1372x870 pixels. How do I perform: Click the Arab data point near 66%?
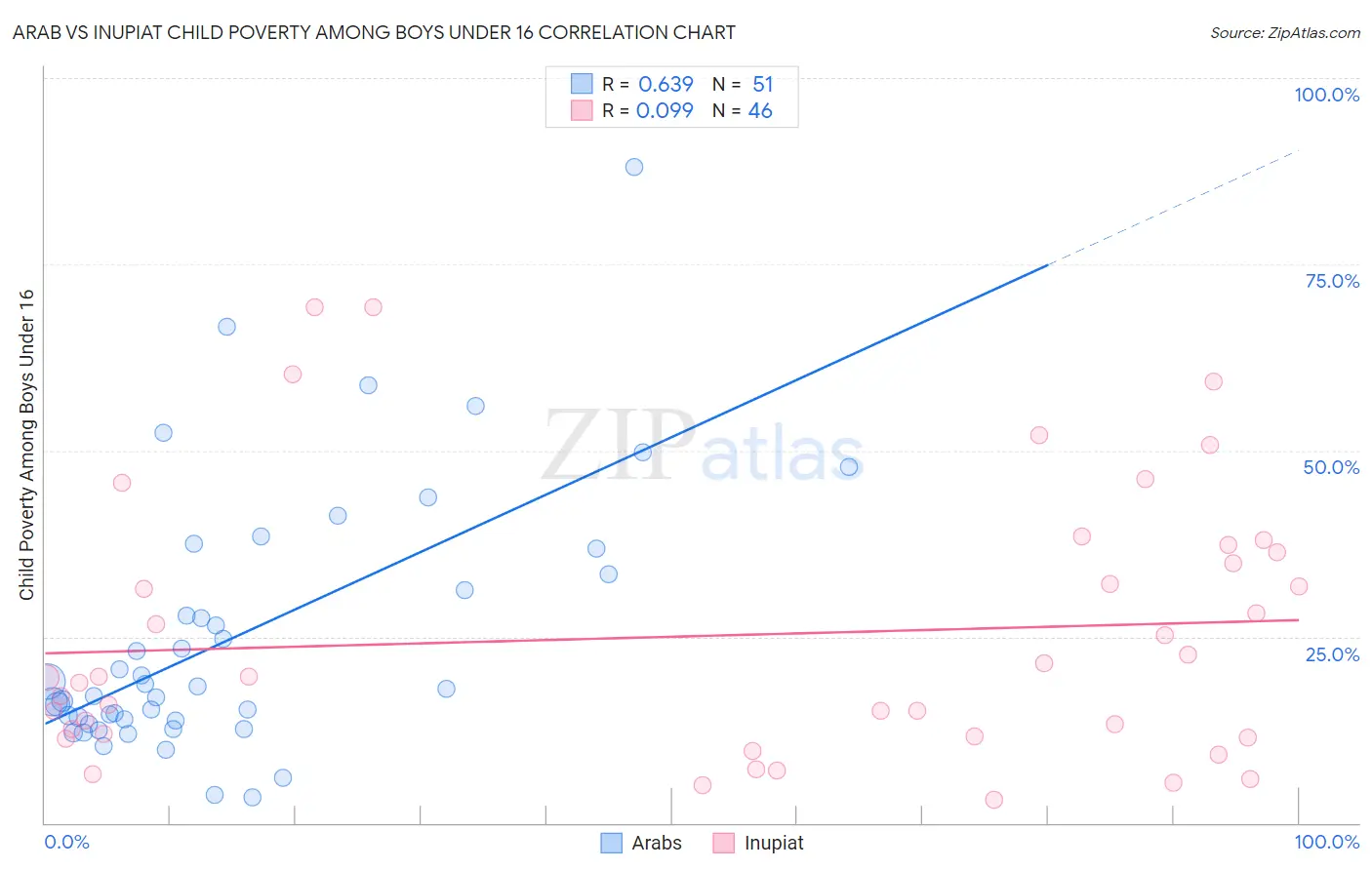[x=226, y=327]
